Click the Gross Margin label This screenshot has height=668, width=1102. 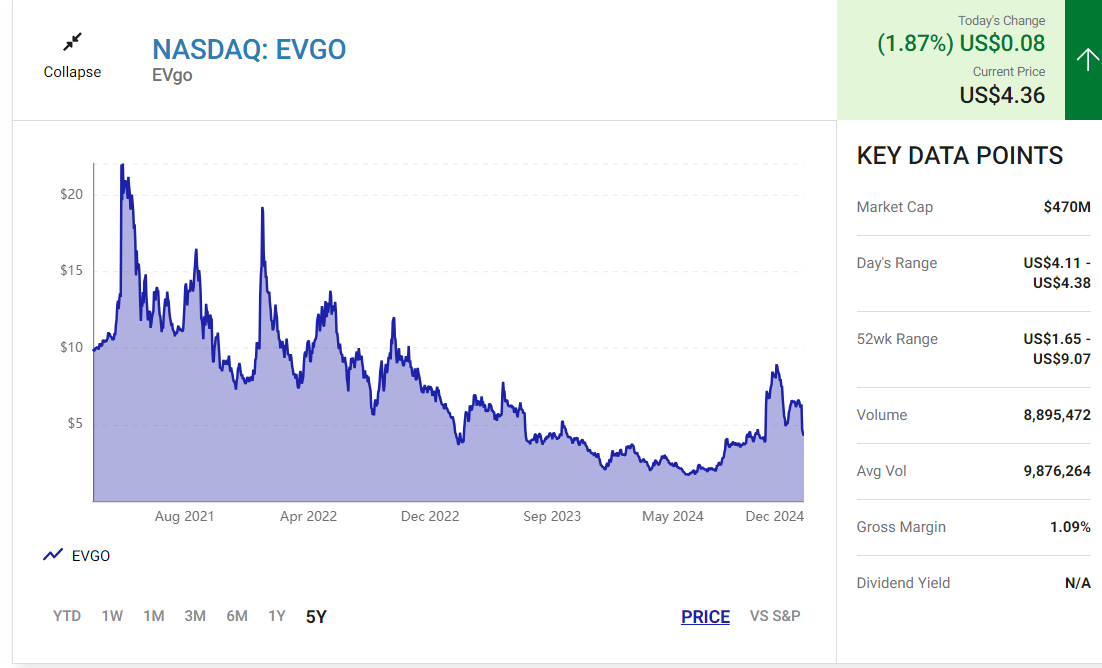(x=901, y=527)
